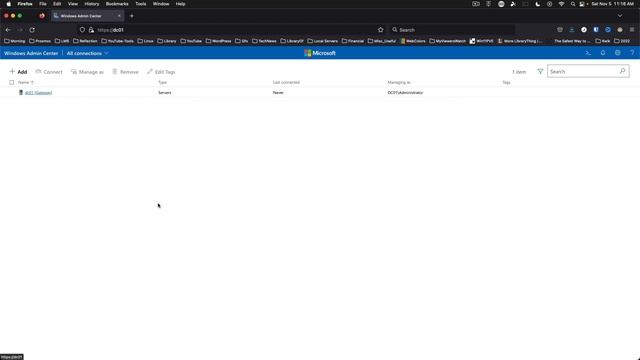Open the Bookmarks menu
640x360 pixels.
coord(117,4)
